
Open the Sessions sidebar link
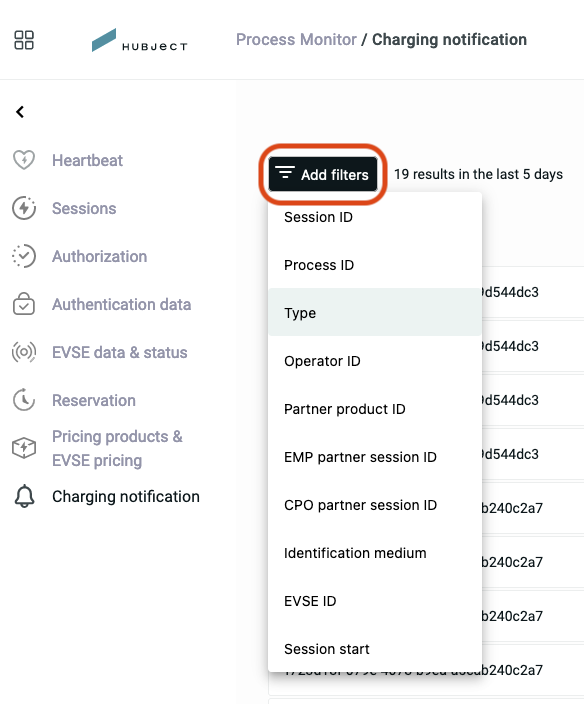(84, 208)
